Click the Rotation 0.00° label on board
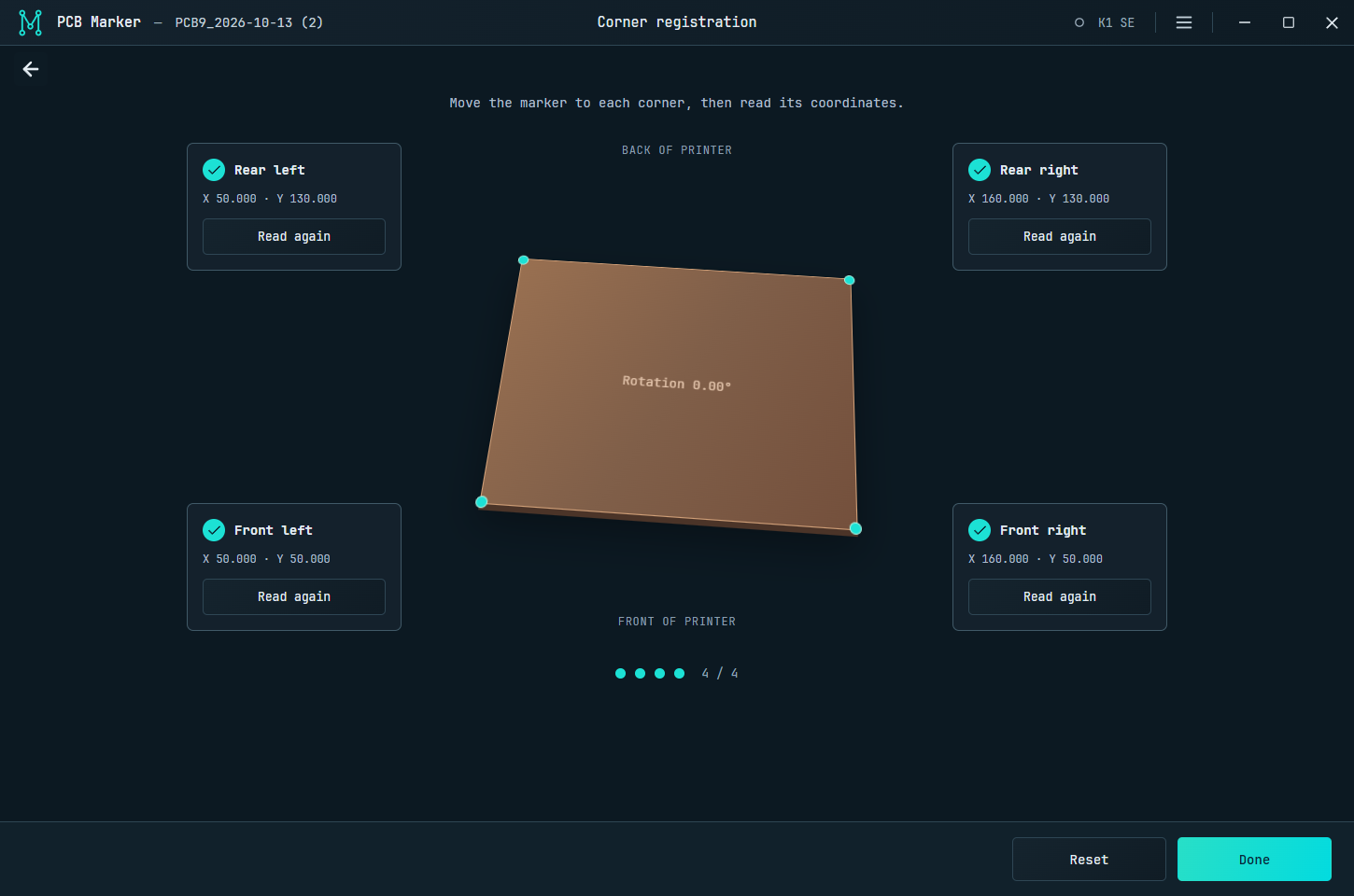Screen dimensions: 1354x896 pos(677,384)
